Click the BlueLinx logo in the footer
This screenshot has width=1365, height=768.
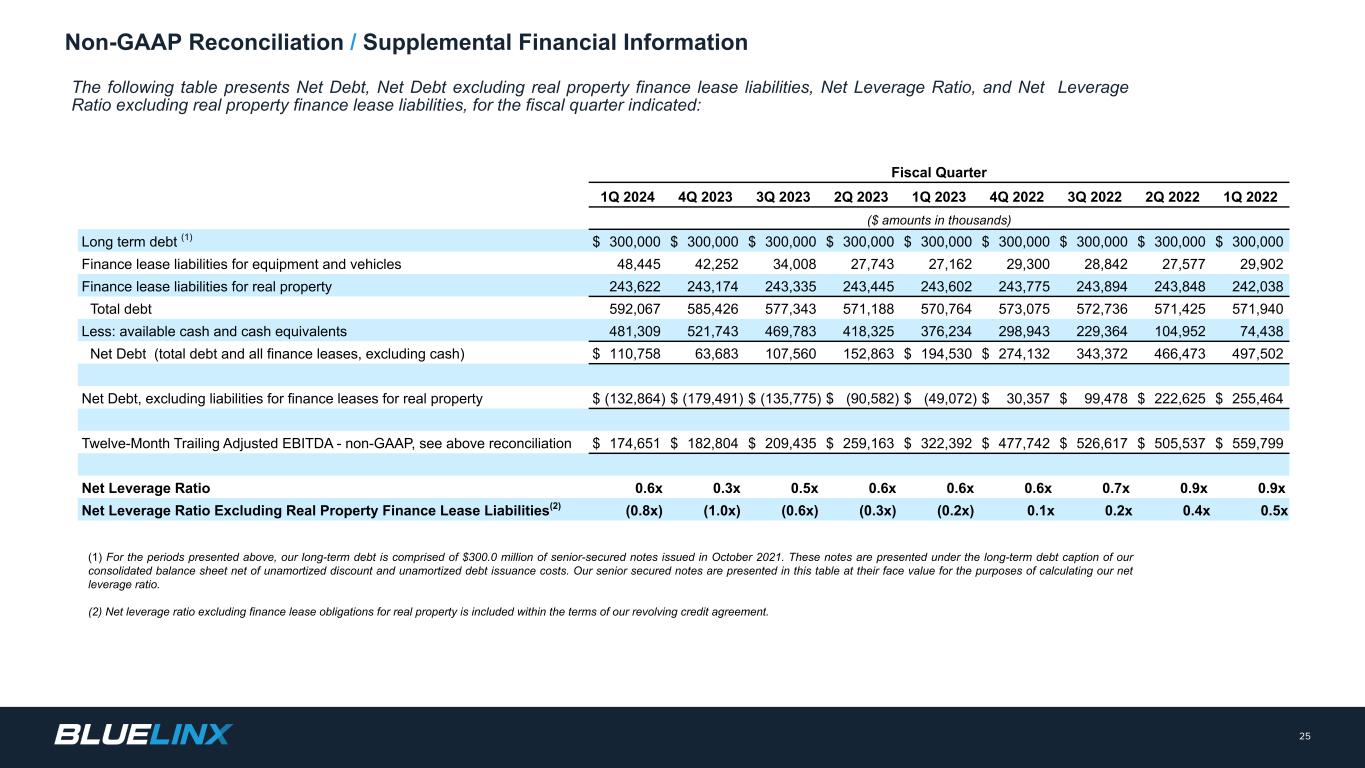point(142,735)
